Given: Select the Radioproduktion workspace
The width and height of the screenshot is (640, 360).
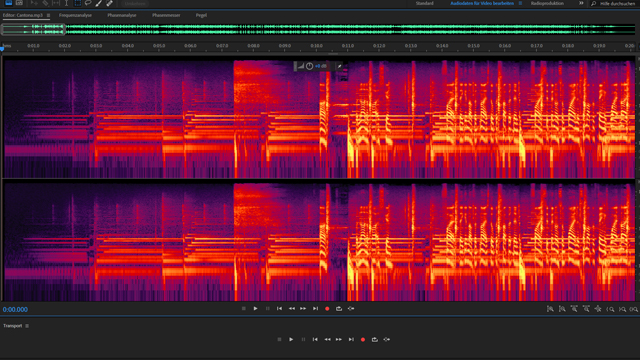Looking at the screenshot, I should click(547, 3).
